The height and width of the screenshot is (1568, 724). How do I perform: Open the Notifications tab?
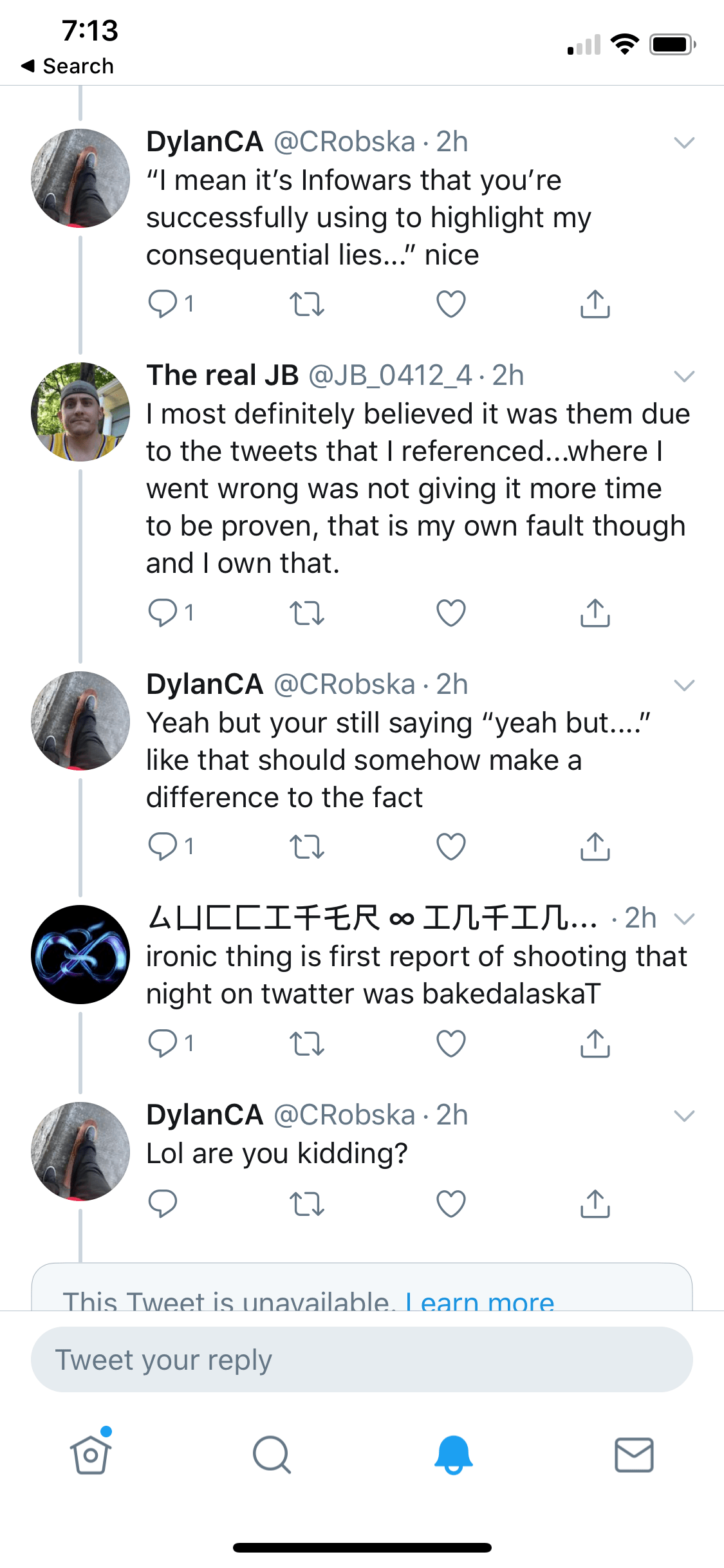(x=453, y=1455)
